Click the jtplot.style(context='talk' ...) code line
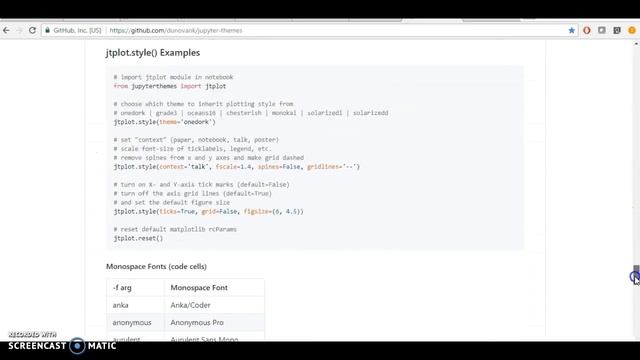Image resolution: width=640 pixels, height=360 pixels. click(237, 167)
